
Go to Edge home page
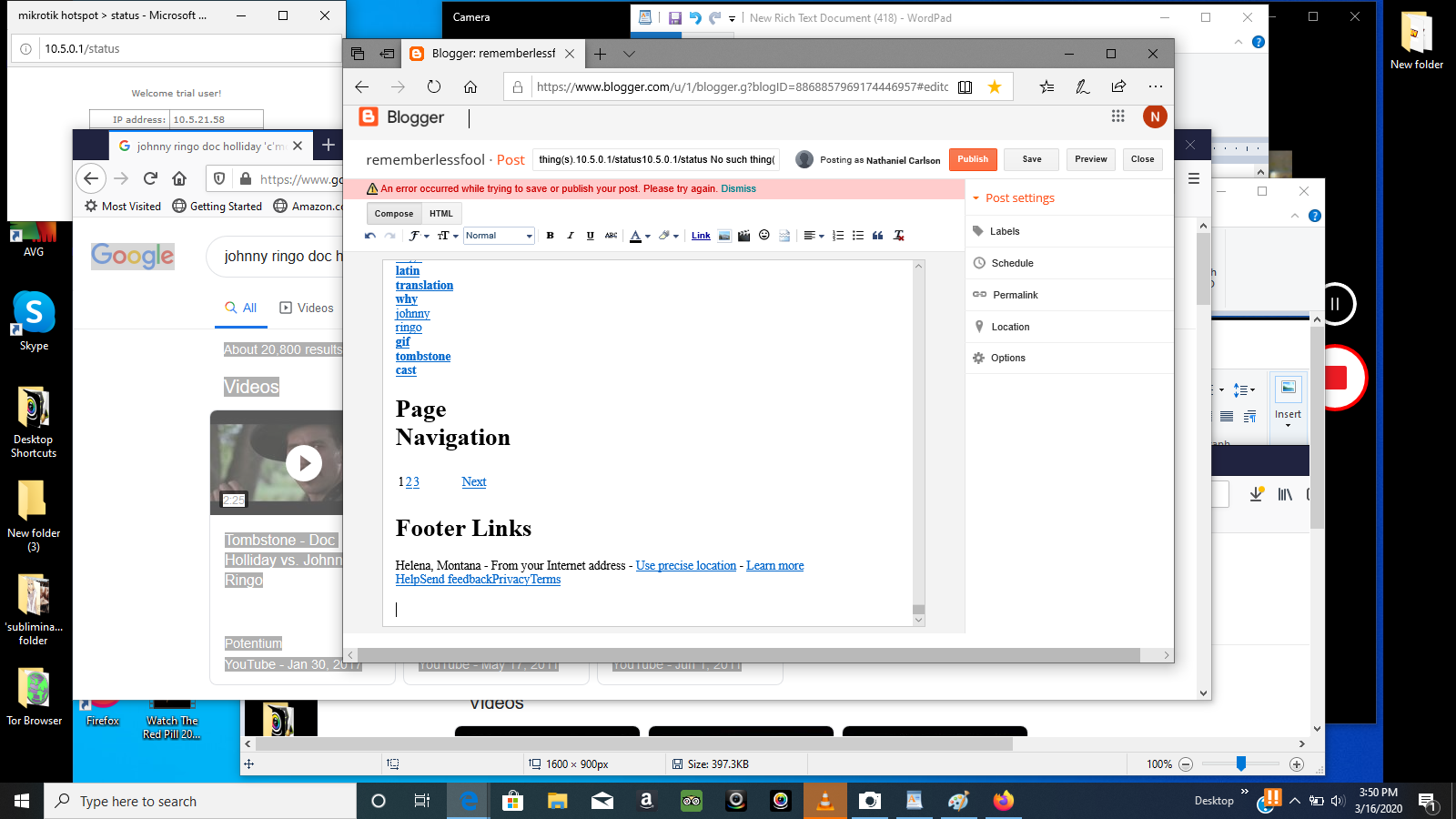click(470, 86)
